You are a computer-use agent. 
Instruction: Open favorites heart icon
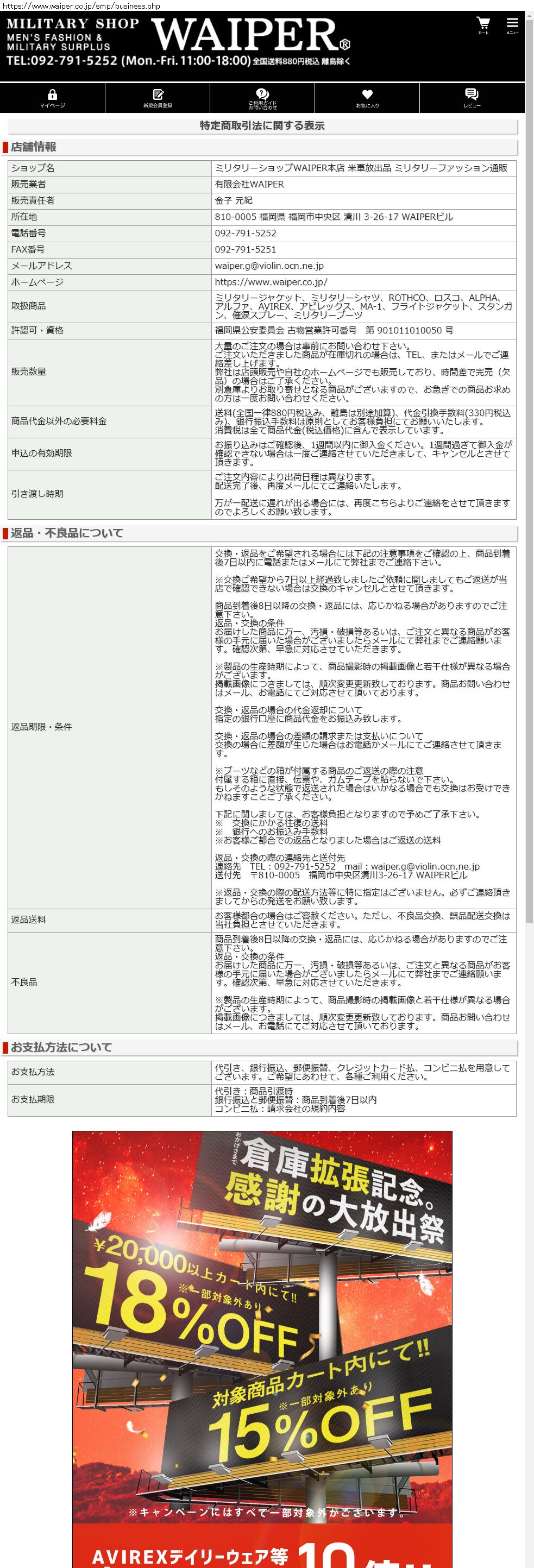367,98
